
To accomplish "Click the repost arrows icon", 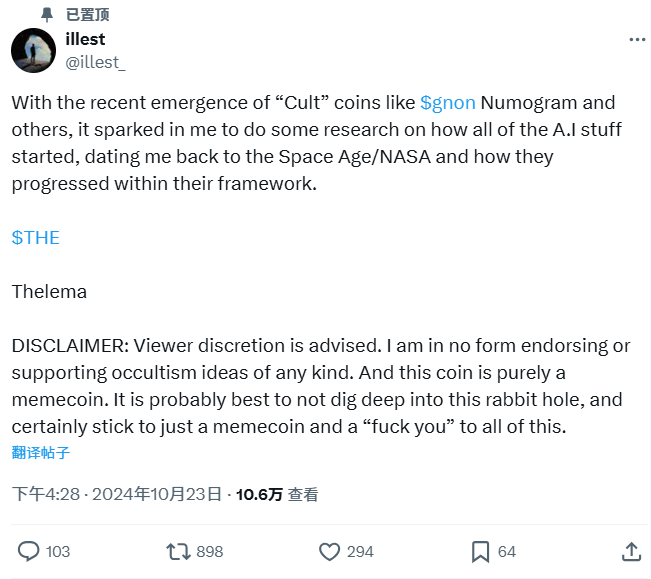I will (178, 551).
